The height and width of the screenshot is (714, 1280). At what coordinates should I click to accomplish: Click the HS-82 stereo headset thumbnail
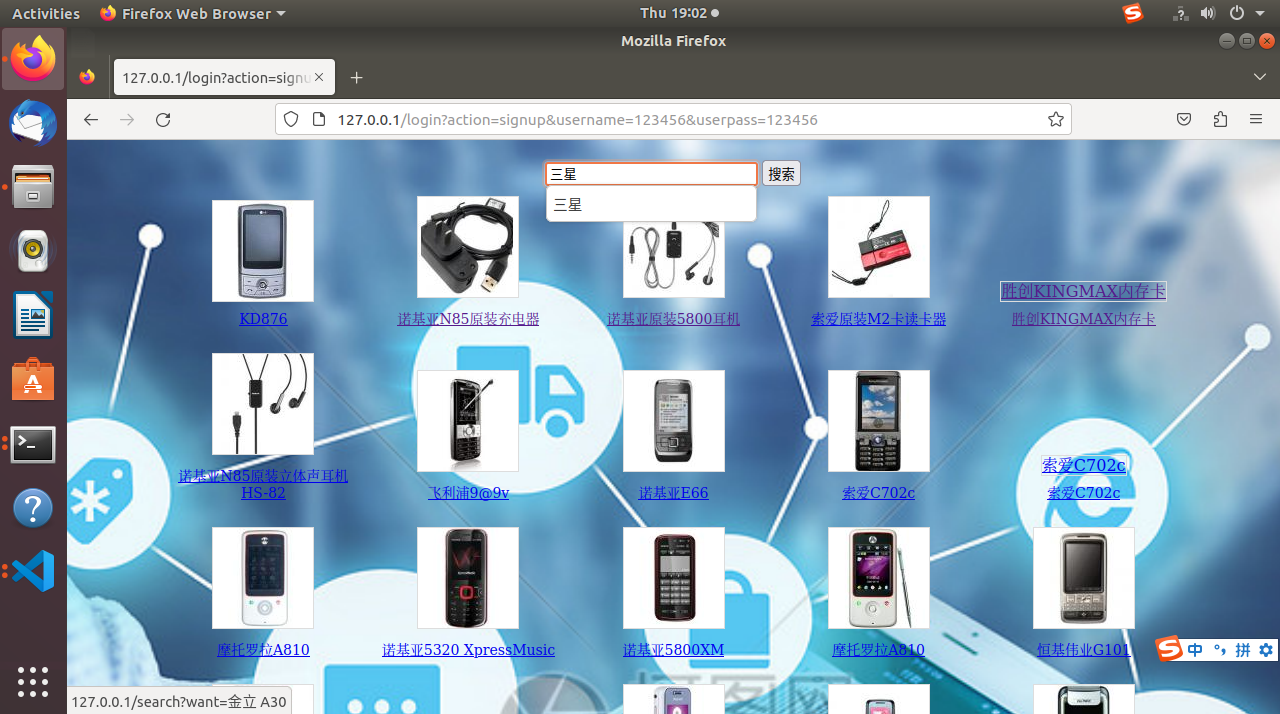pos(263,404)
